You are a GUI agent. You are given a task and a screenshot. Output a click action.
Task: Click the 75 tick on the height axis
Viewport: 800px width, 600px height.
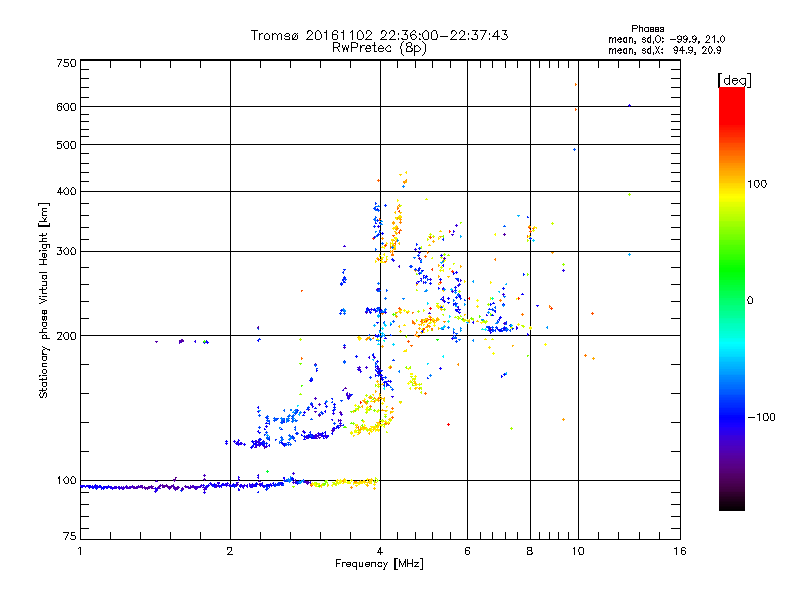tap(69, 537)
